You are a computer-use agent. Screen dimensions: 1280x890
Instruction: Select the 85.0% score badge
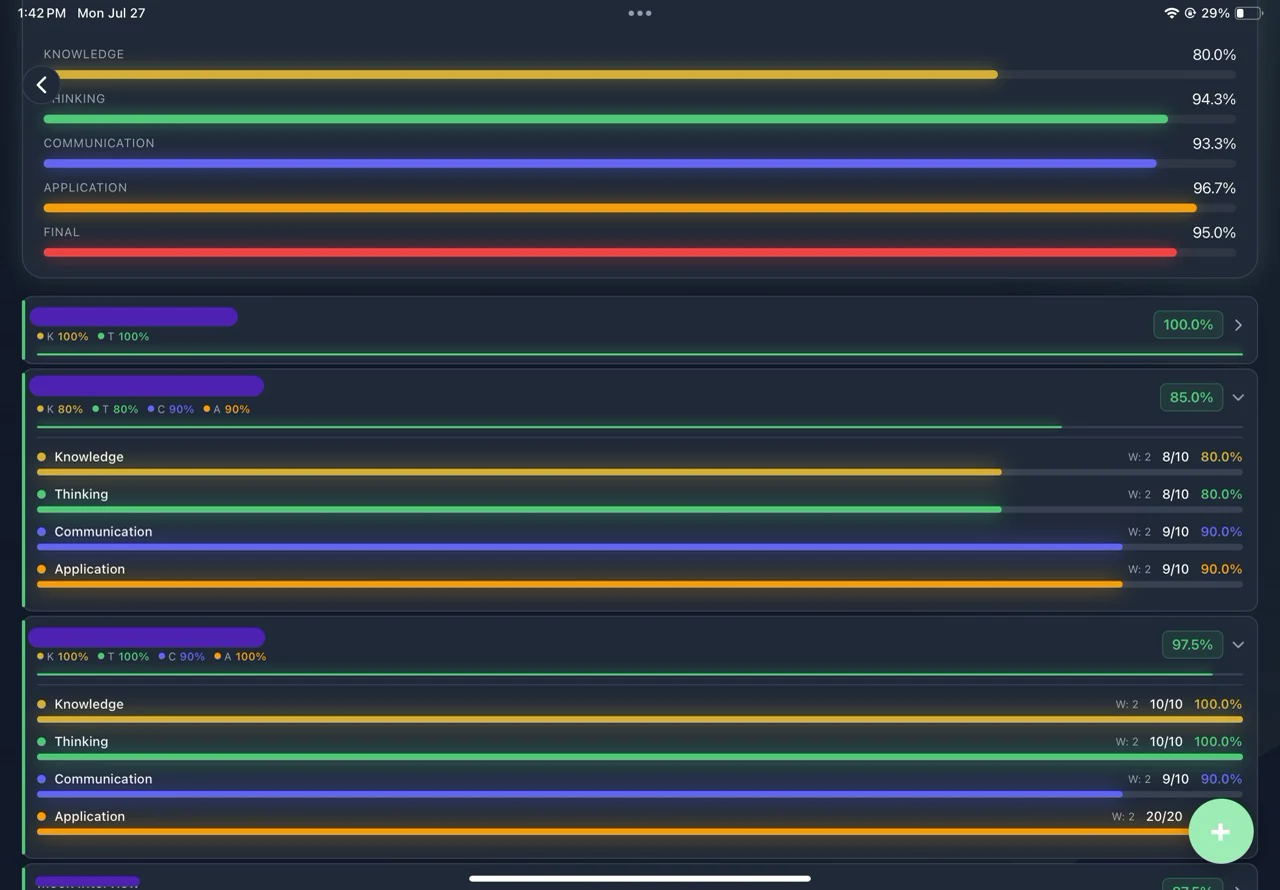point(1191,397)
